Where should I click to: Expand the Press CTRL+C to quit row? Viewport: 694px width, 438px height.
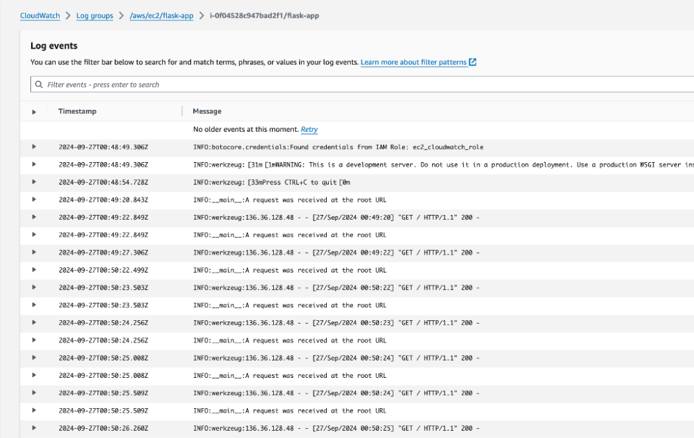coord(34,182)
